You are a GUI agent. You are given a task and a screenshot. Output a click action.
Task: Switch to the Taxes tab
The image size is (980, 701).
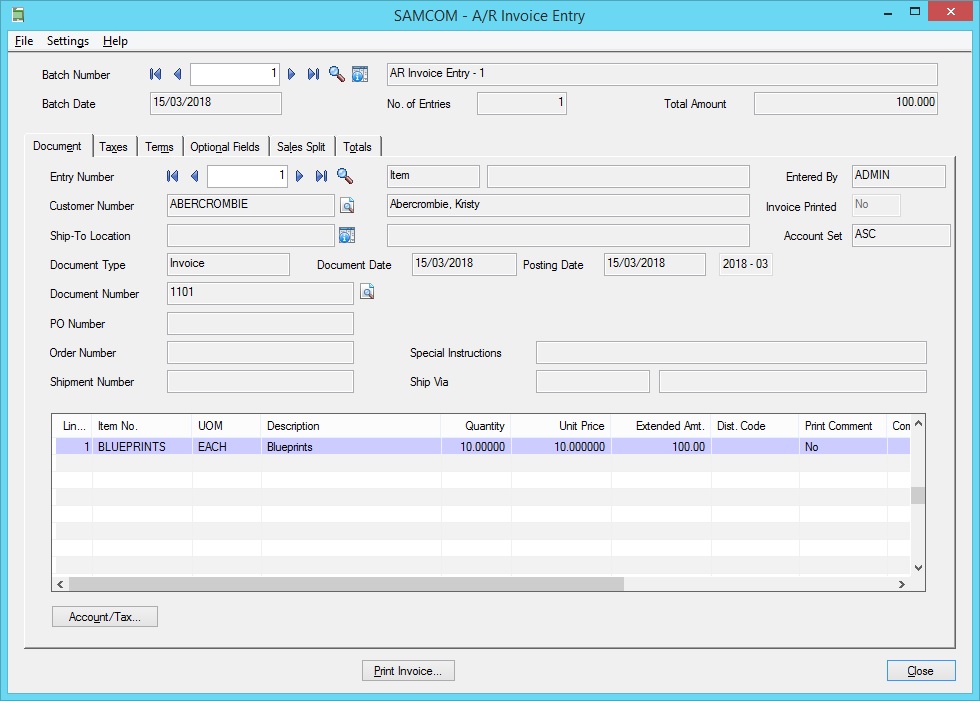pyautogui.click(x=113, y=147)
